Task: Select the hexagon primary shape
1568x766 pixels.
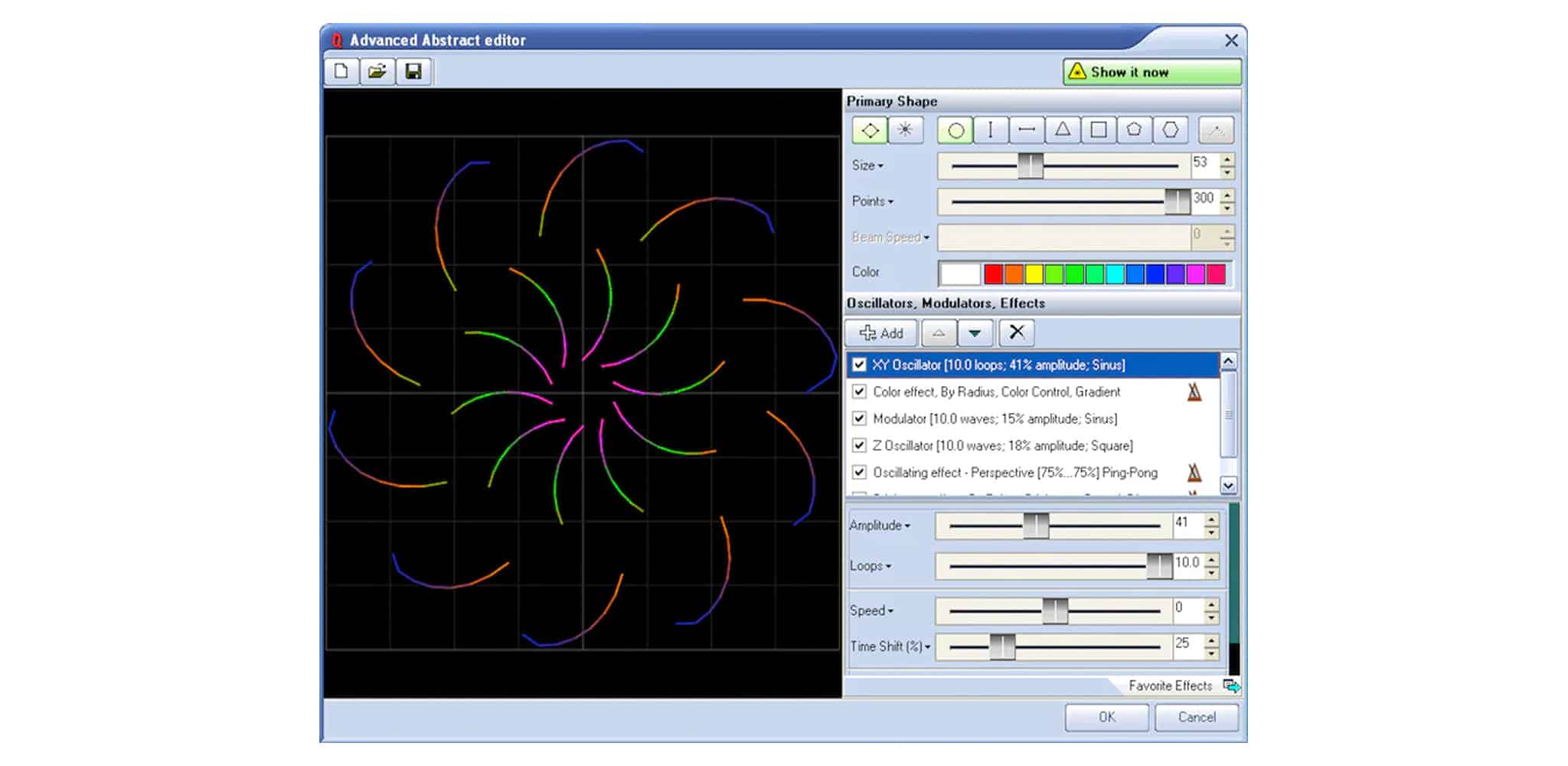Action: (1170, 130)
